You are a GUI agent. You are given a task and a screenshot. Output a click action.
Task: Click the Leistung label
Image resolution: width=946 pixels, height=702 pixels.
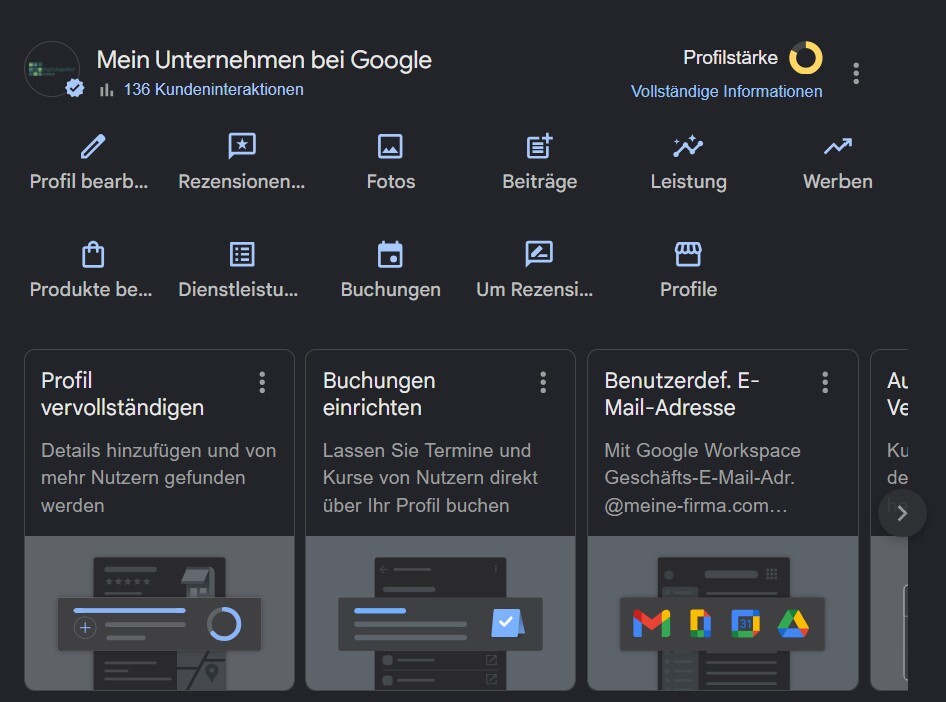tap(688, 182)
